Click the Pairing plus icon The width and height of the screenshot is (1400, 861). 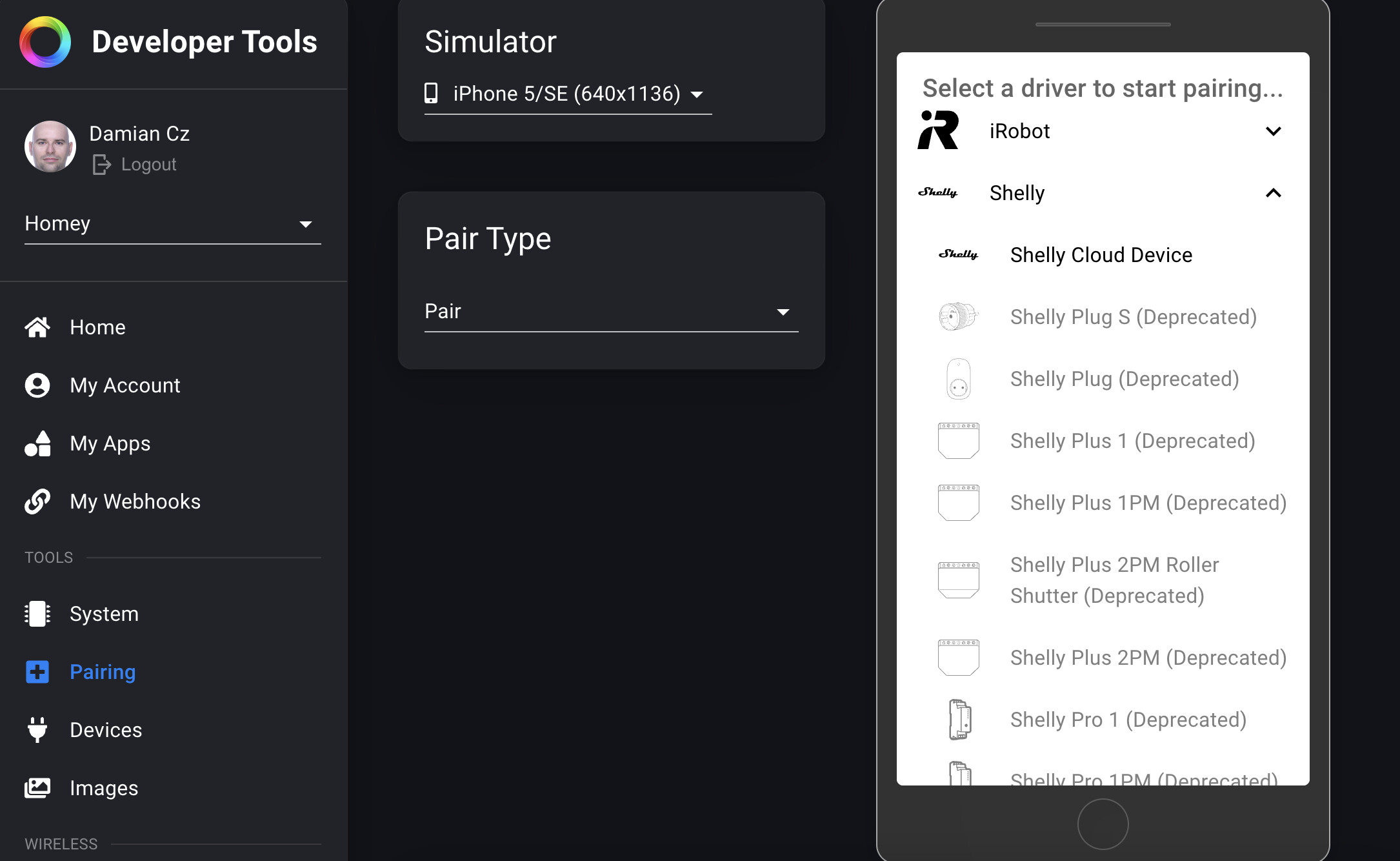(37, 672)
